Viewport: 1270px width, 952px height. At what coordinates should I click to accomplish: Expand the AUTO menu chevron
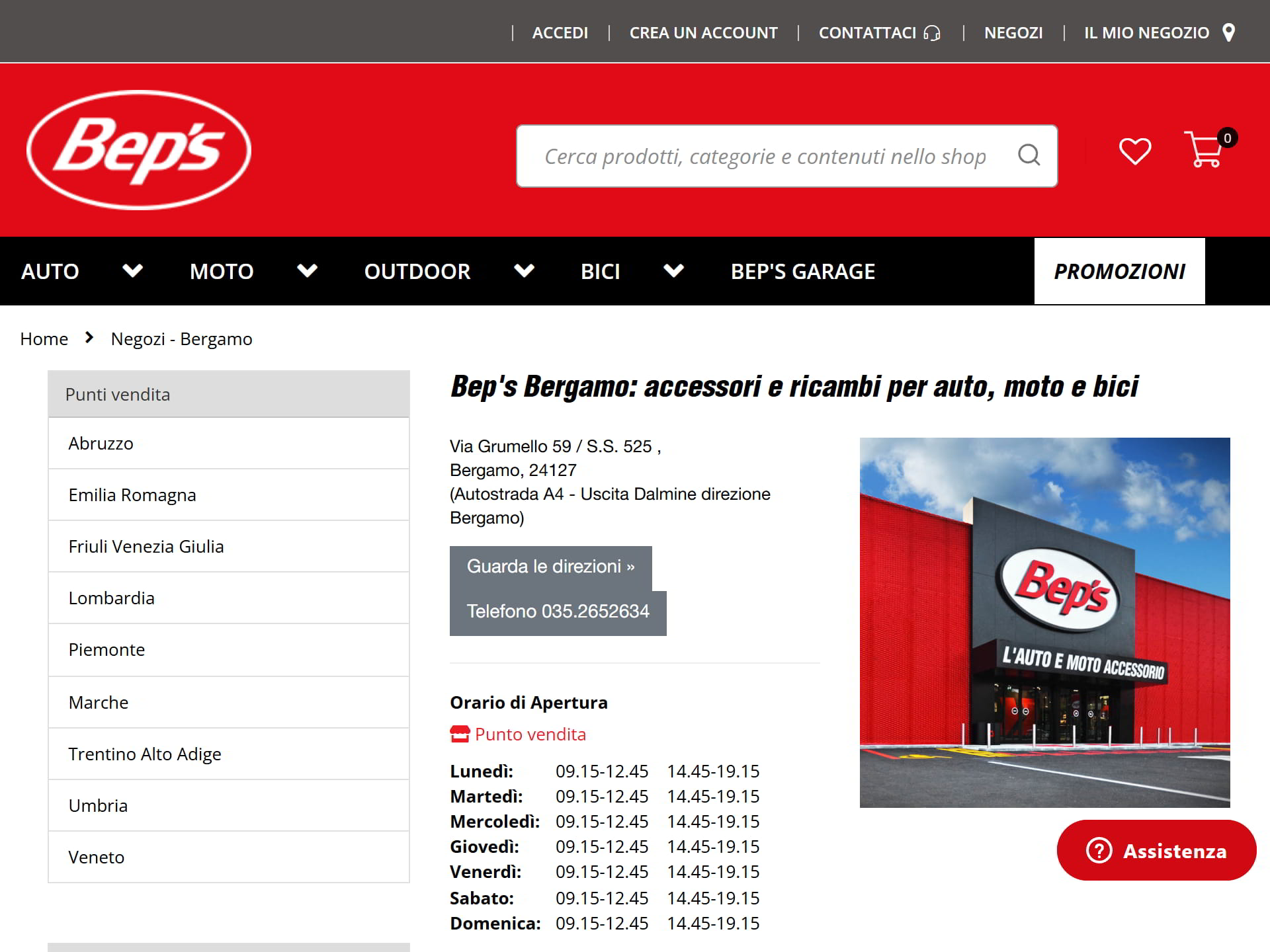[133, 270]
